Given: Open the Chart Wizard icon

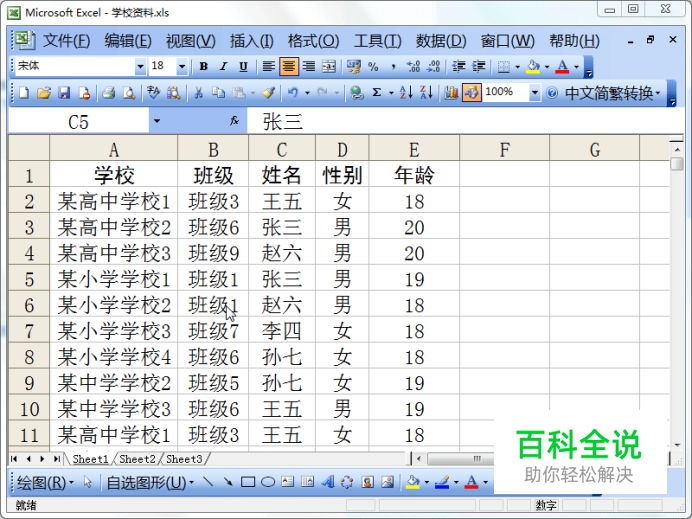Looking at the screenshot, I should click(x=451, y=93).
